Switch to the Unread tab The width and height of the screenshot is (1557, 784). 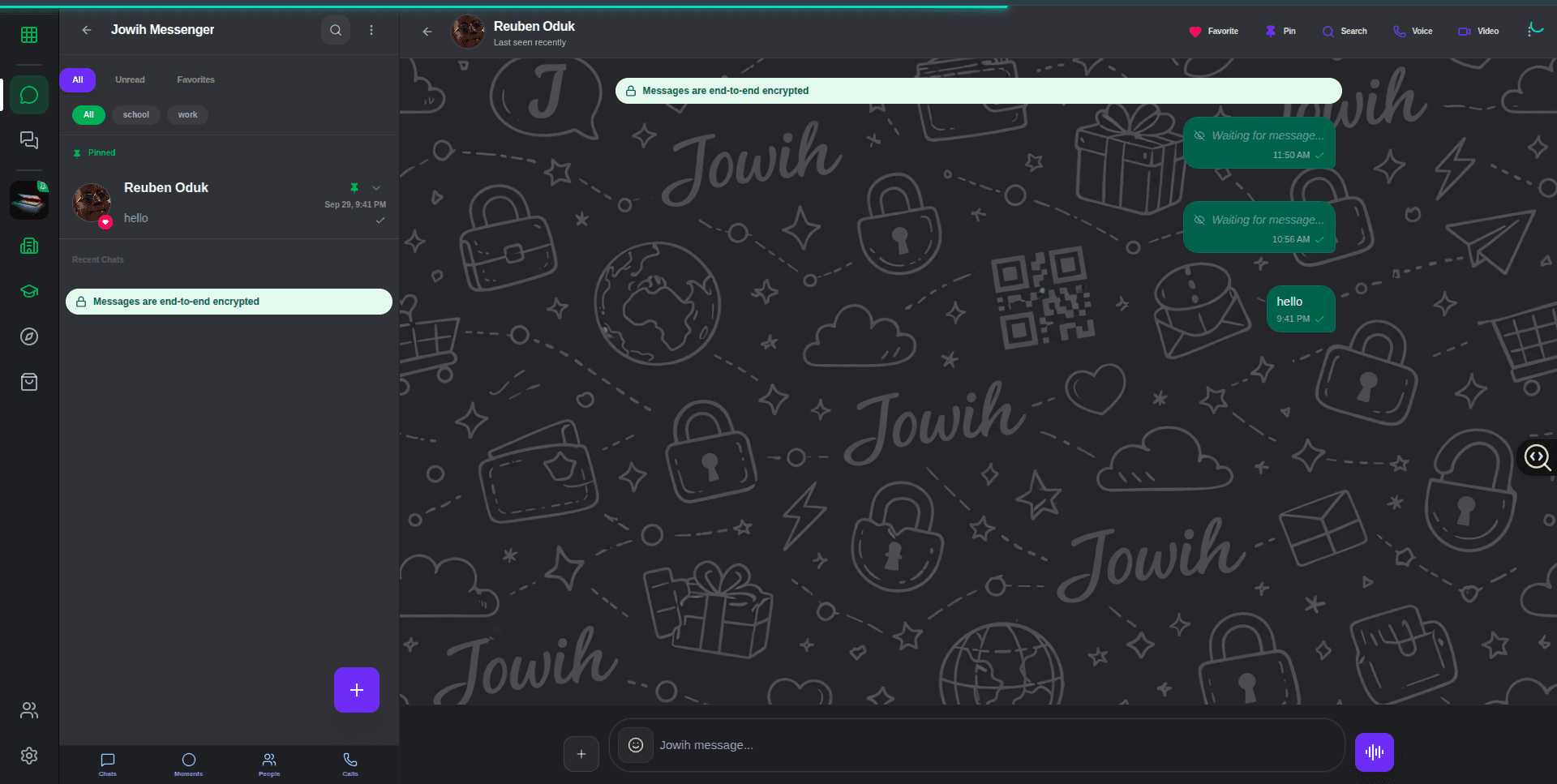130,79
